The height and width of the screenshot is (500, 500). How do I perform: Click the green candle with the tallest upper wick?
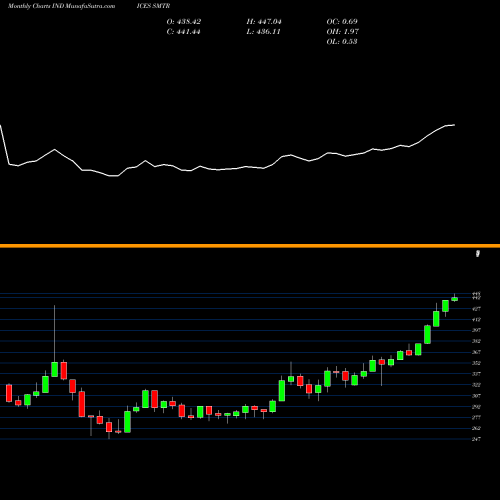point(55,369)
